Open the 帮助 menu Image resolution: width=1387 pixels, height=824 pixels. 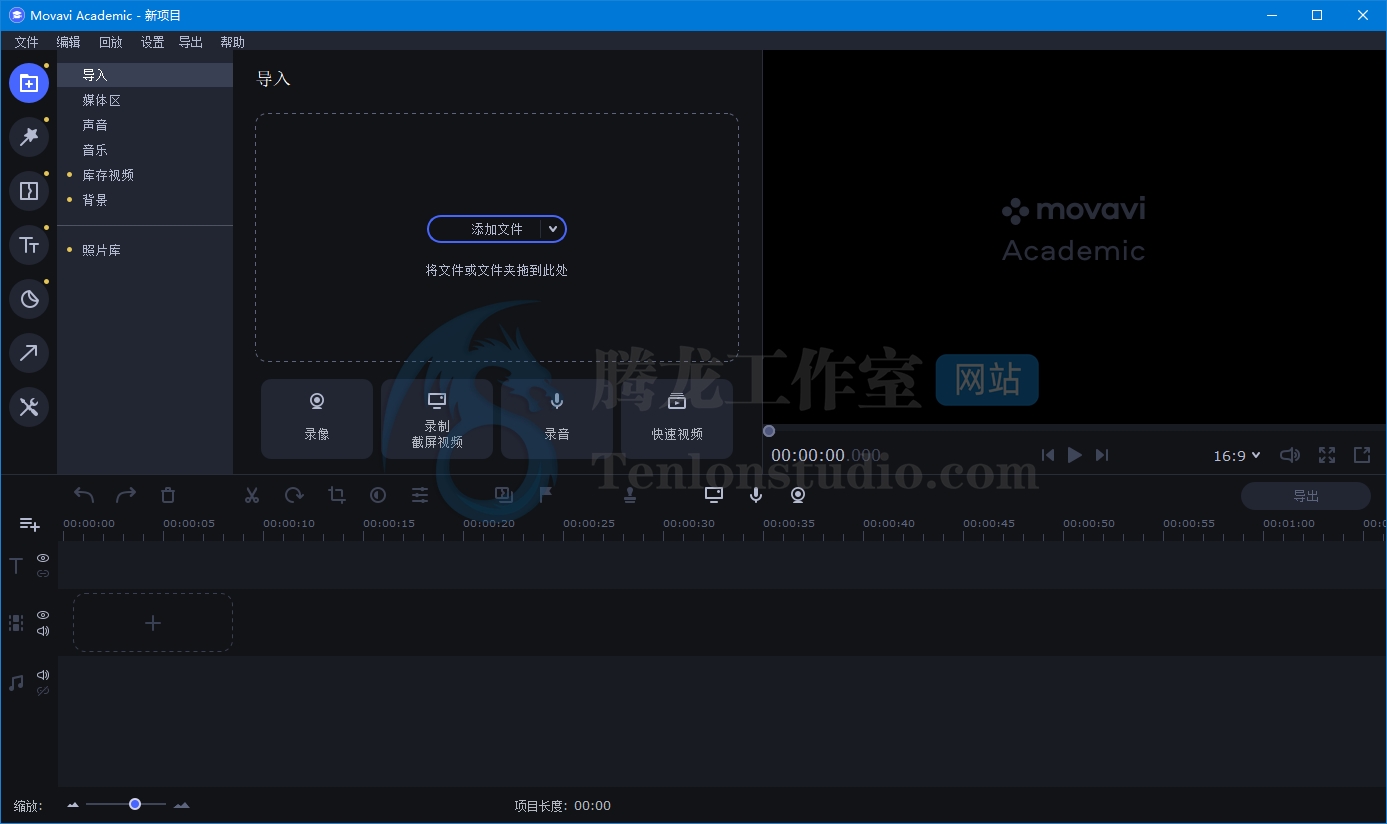(x=232, y=42)
